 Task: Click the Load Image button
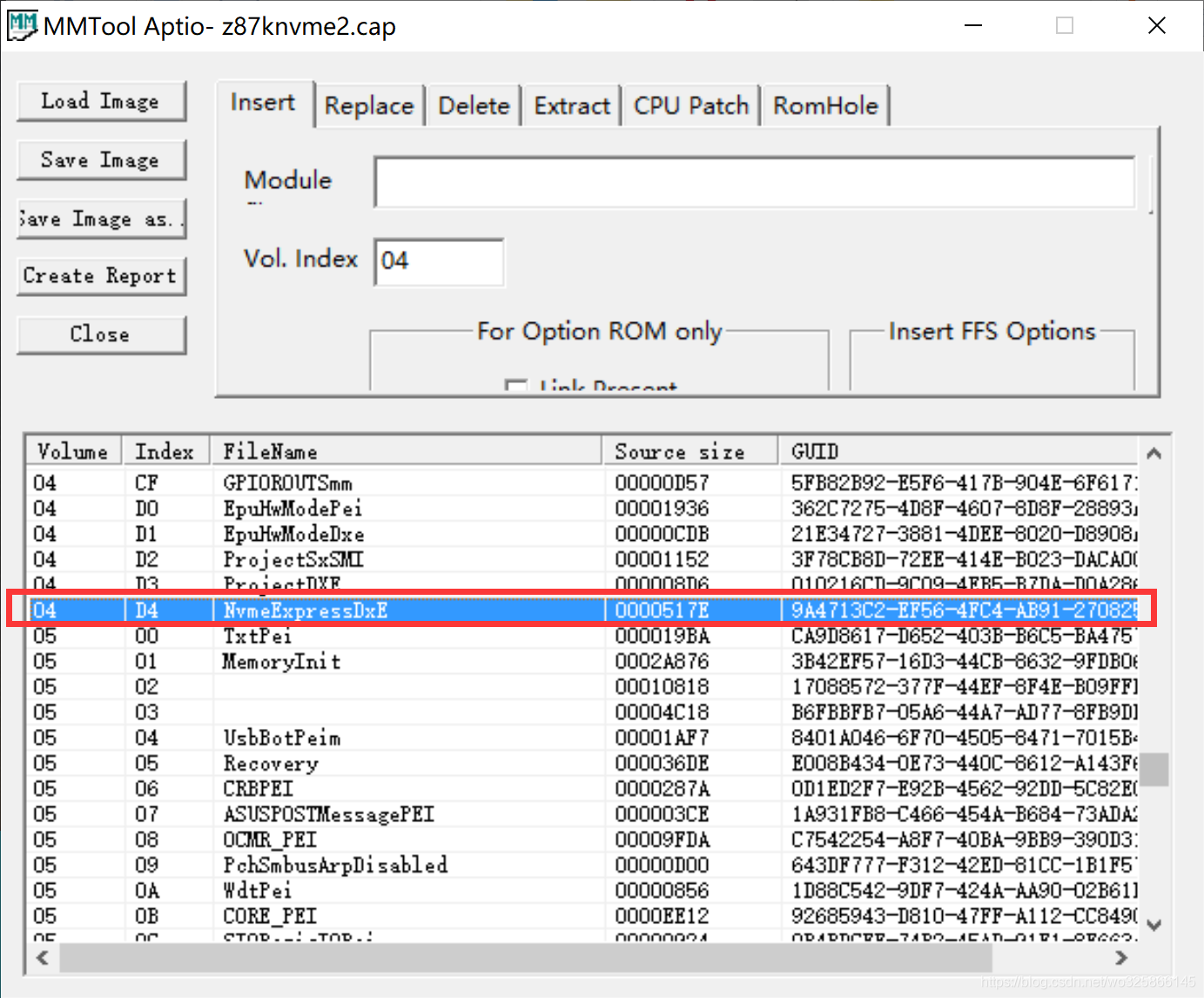coord(101,102)
